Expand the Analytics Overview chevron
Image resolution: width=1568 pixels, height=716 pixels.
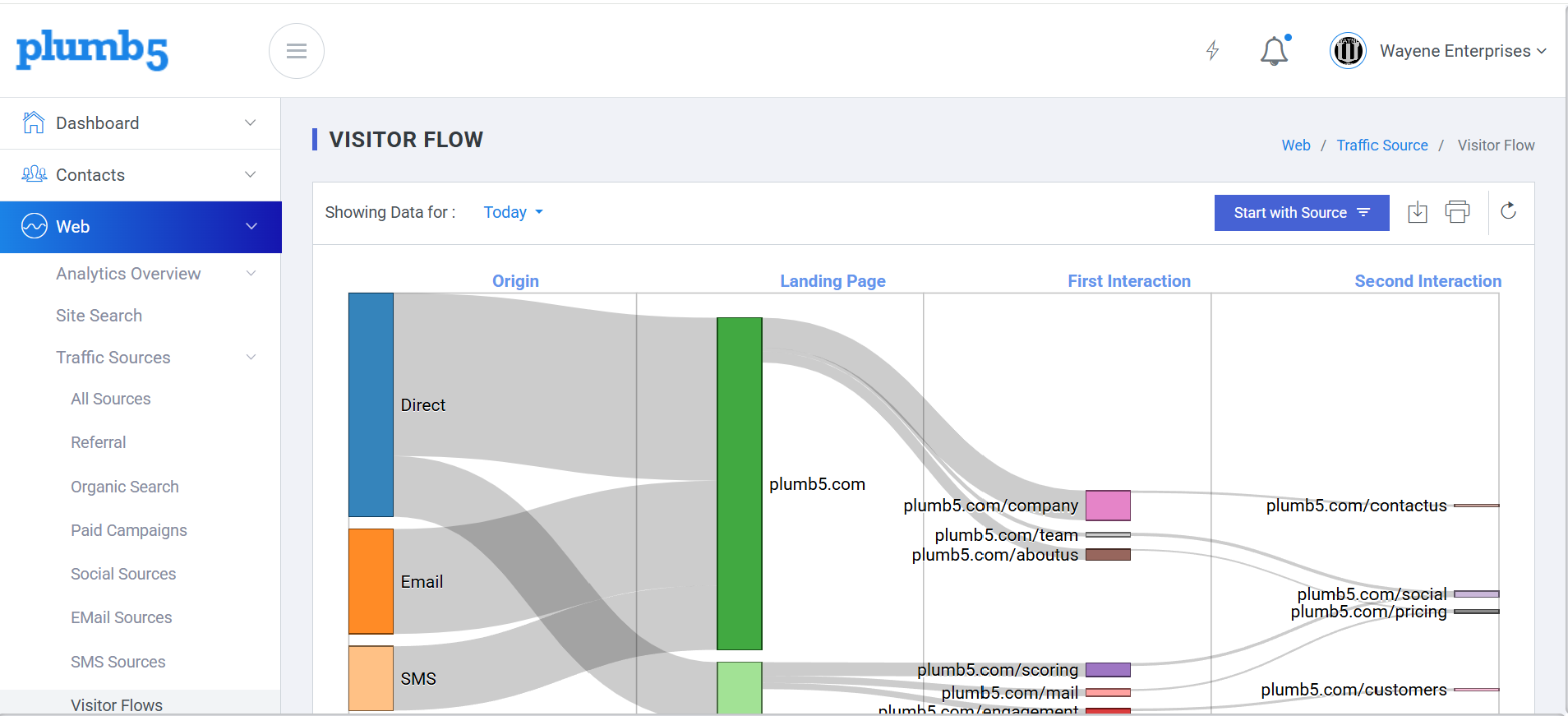[251, 273]
